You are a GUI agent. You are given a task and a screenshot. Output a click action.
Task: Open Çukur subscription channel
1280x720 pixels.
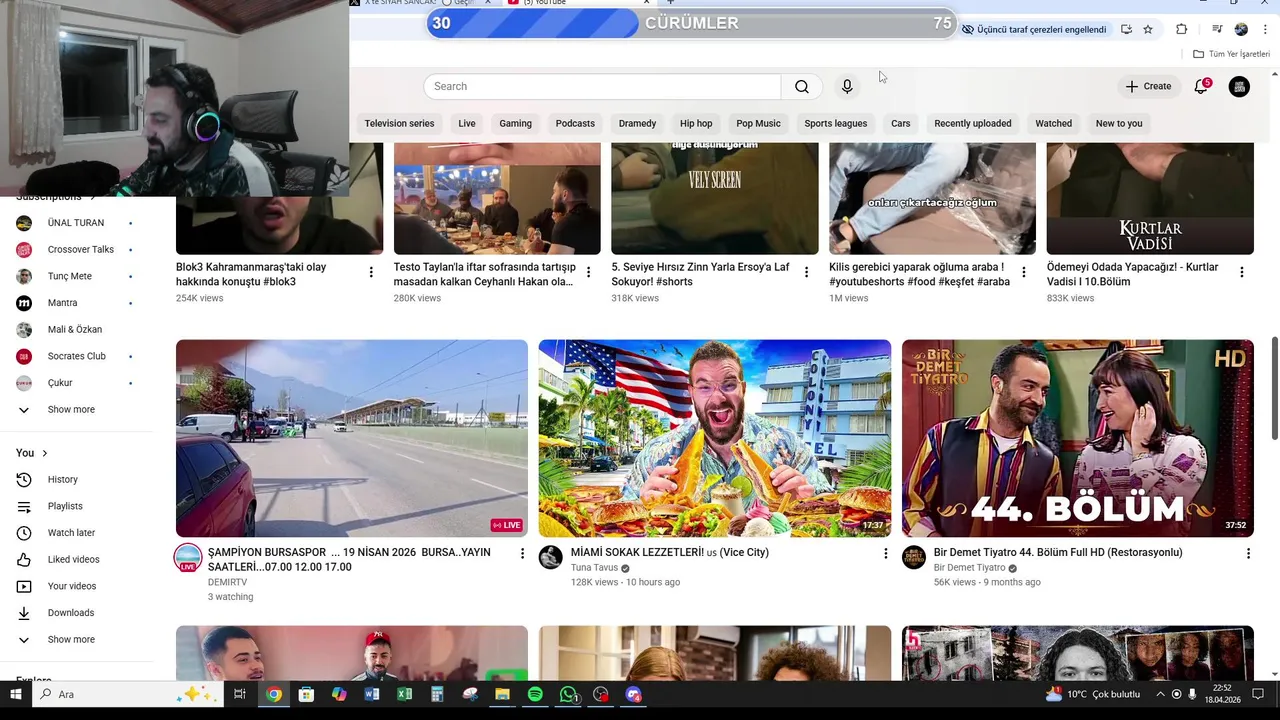coord(76,383)
